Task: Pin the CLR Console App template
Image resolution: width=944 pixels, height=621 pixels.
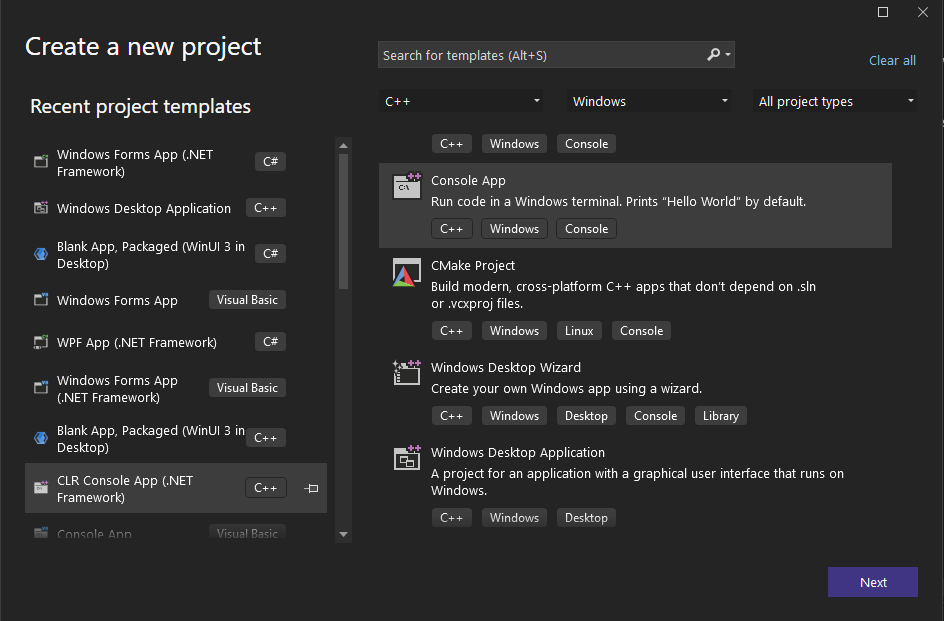Action: click(311, 488)
